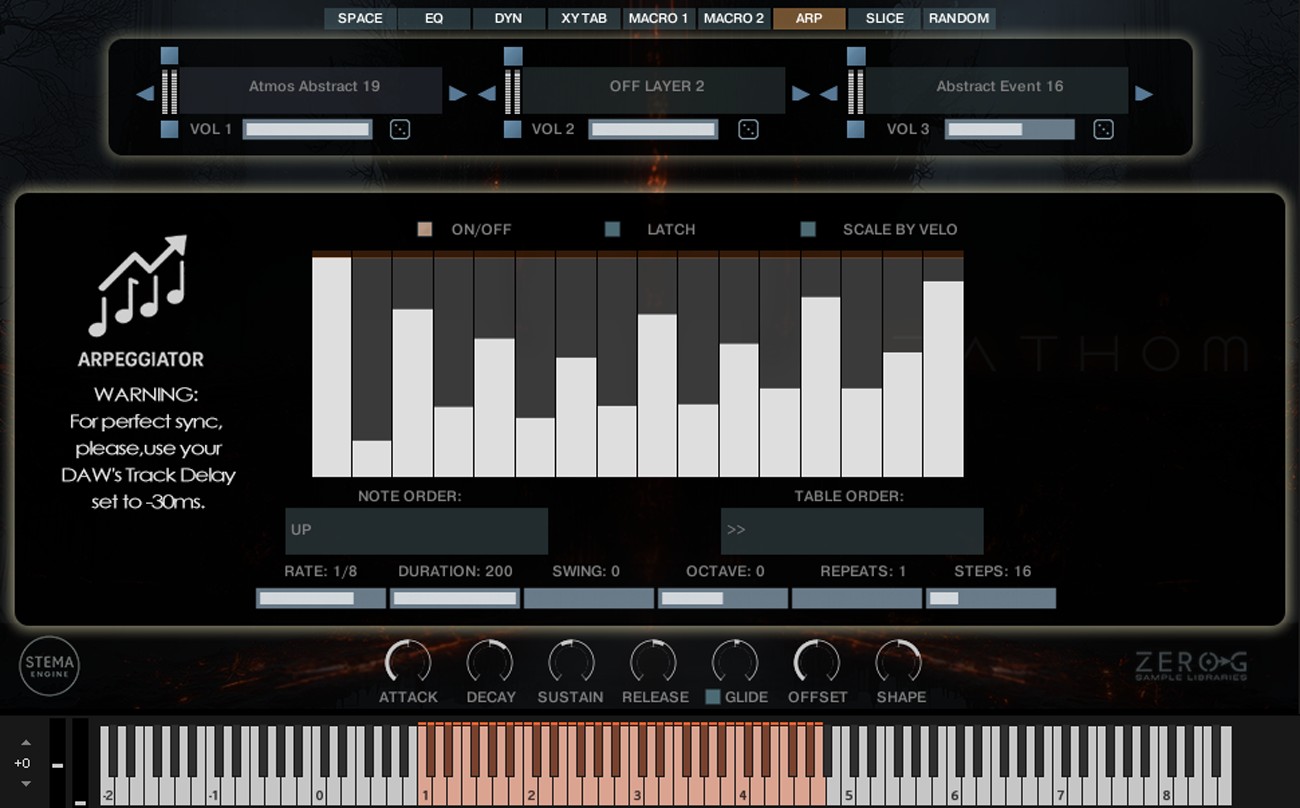This screenshot has width=1300, height=808.
Task: Click the SUSTAIN knob
Action: click(x=571, y=662)
